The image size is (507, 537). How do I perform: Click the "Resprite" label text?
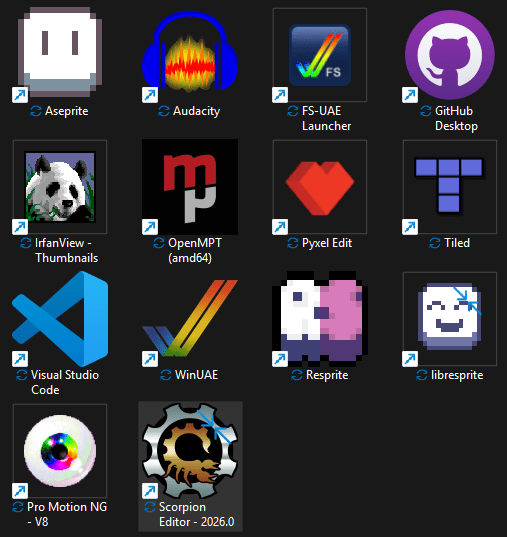click(x=327, y=375)
